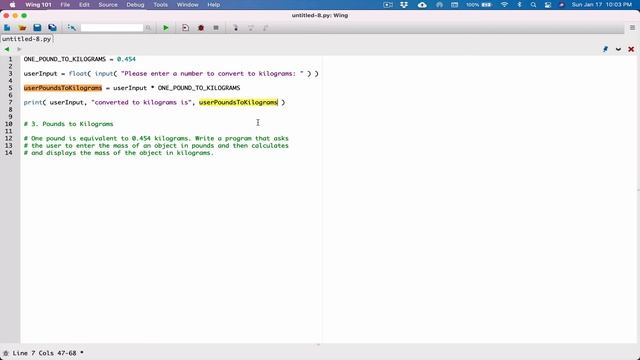The height and width of the screenshot is (360, 640).
Task: Click the comment "# and displays the mass"
Action: point(119,153)
